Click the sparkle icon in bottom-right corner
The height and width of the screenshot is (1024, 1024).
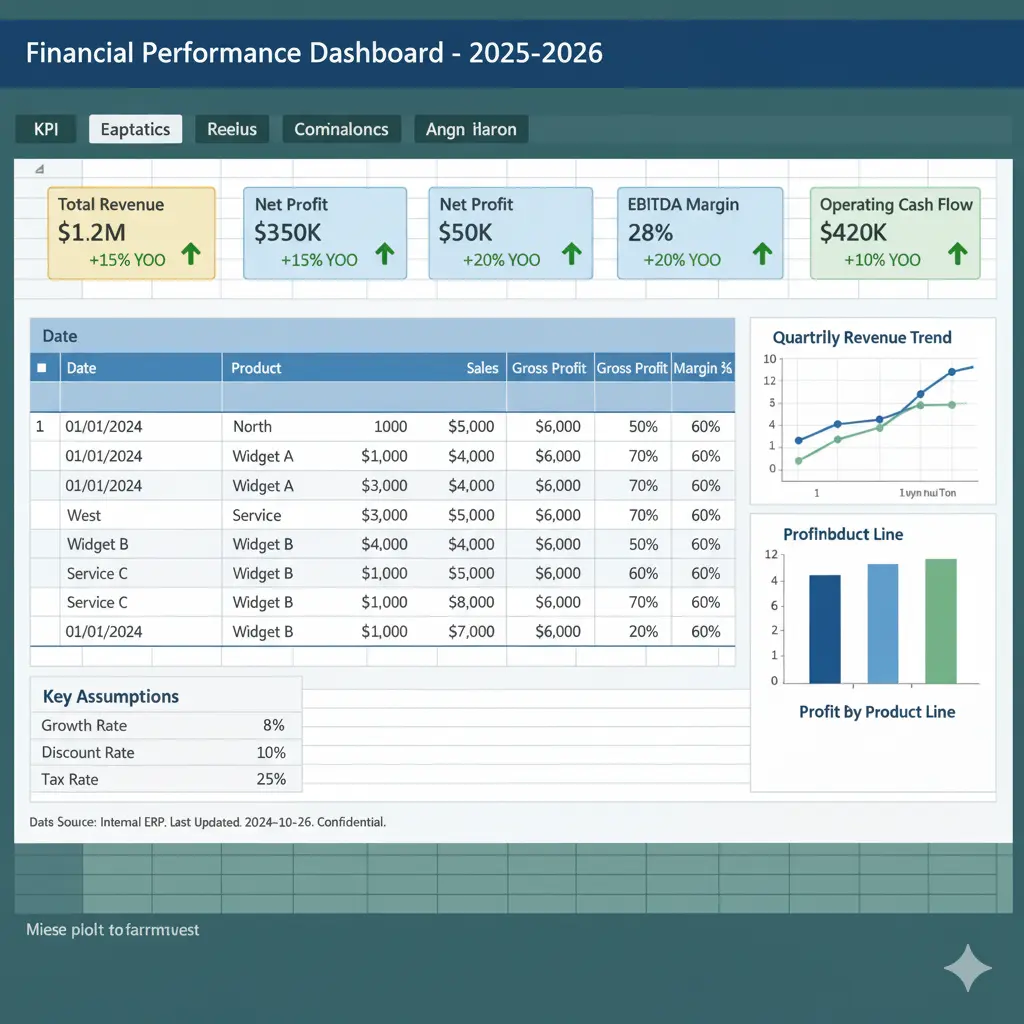pyautogui.click(x=967, y=967)
